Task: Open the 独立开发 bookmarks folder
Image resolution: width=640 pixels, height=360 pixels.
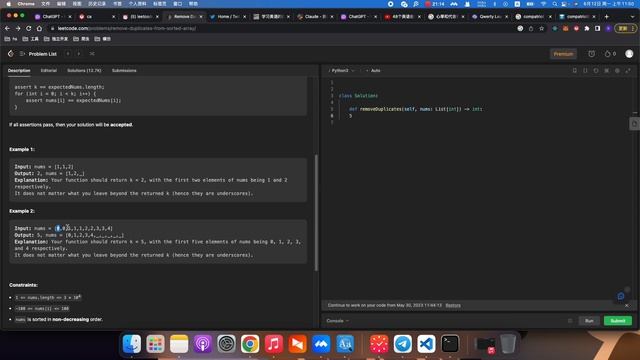Action: (x=56, y=39)
